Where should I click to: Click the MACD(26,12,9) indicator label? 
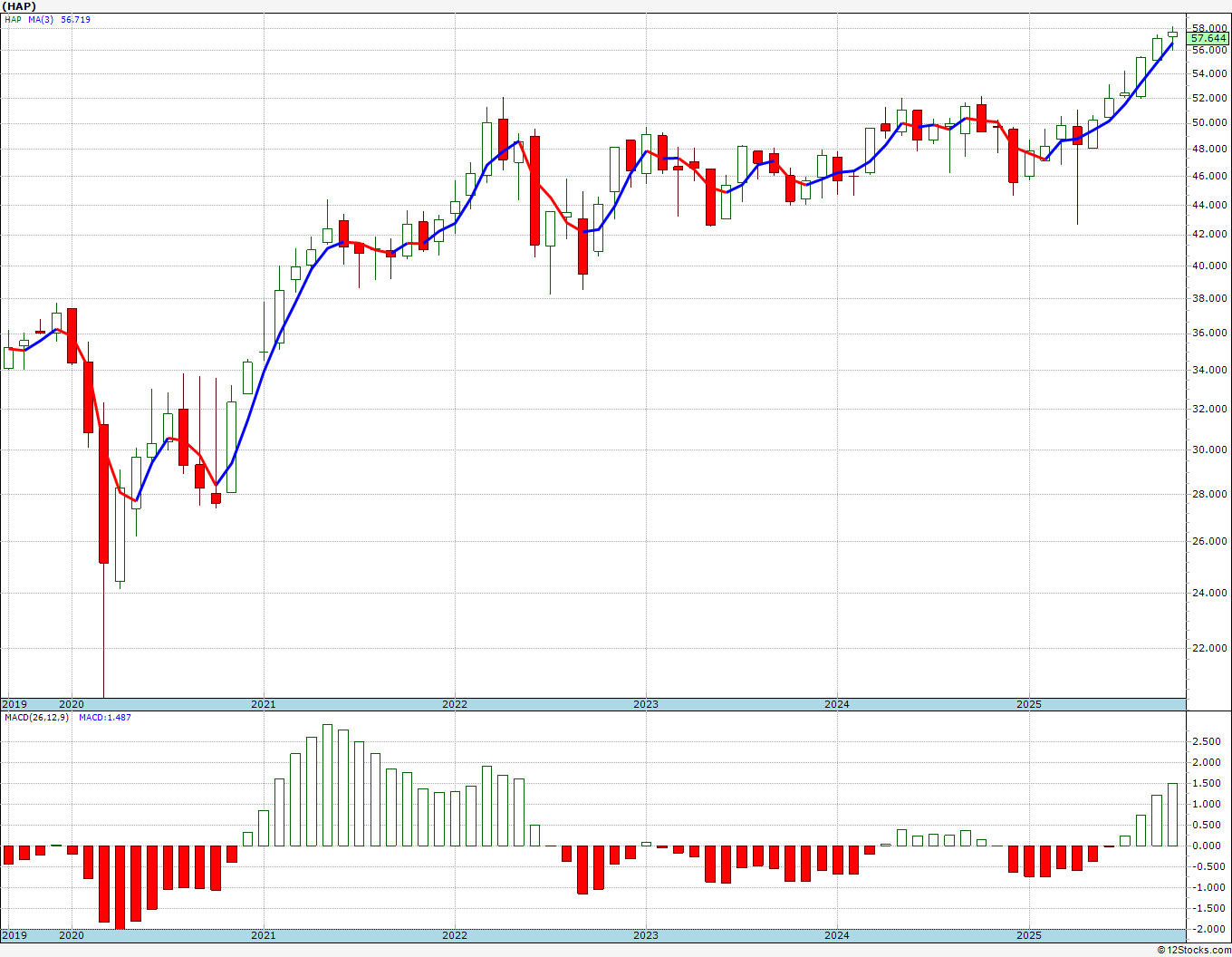coord(36,718)
